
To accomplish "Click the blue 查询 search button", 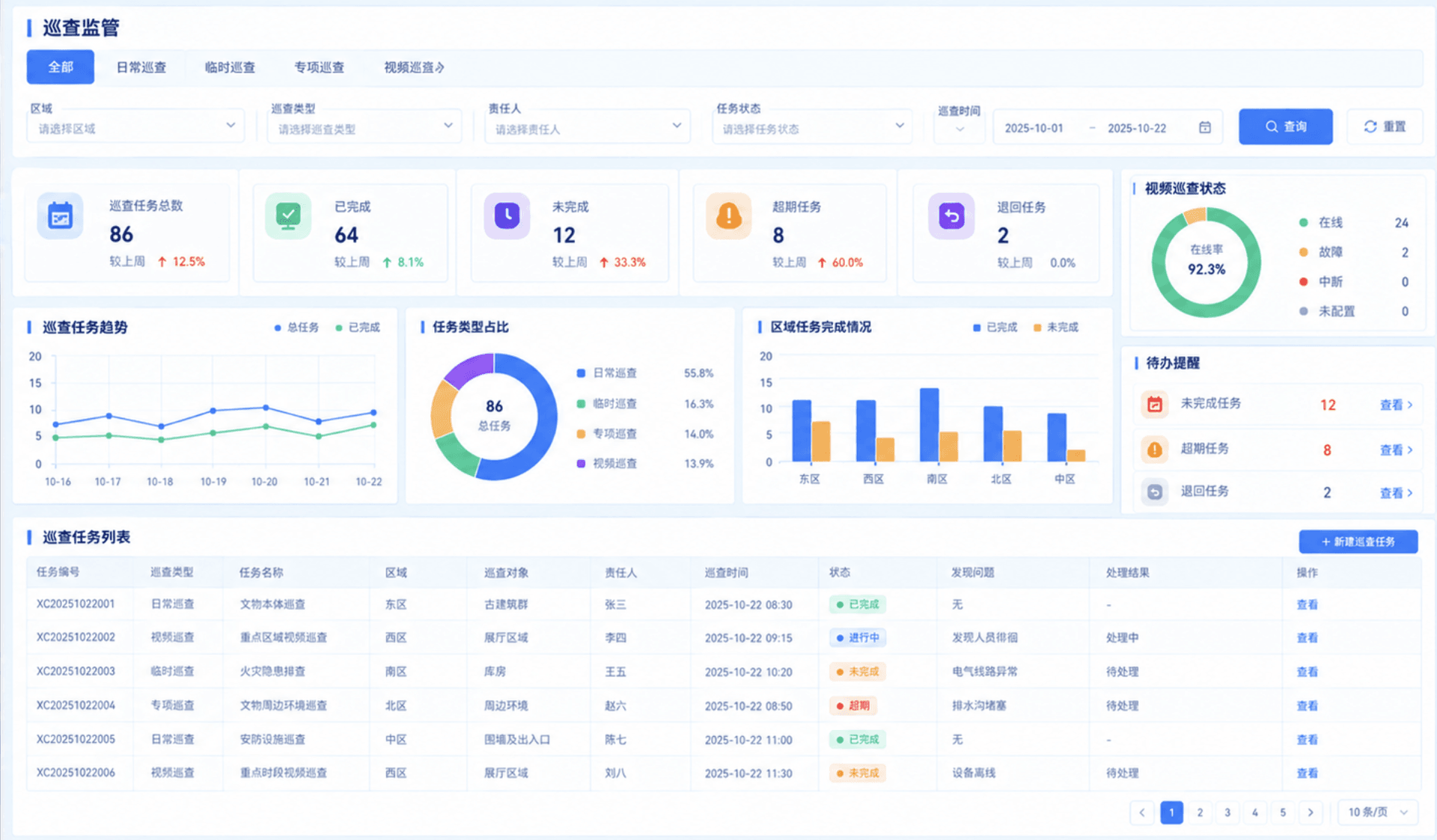I will [x=1285, y=126].
